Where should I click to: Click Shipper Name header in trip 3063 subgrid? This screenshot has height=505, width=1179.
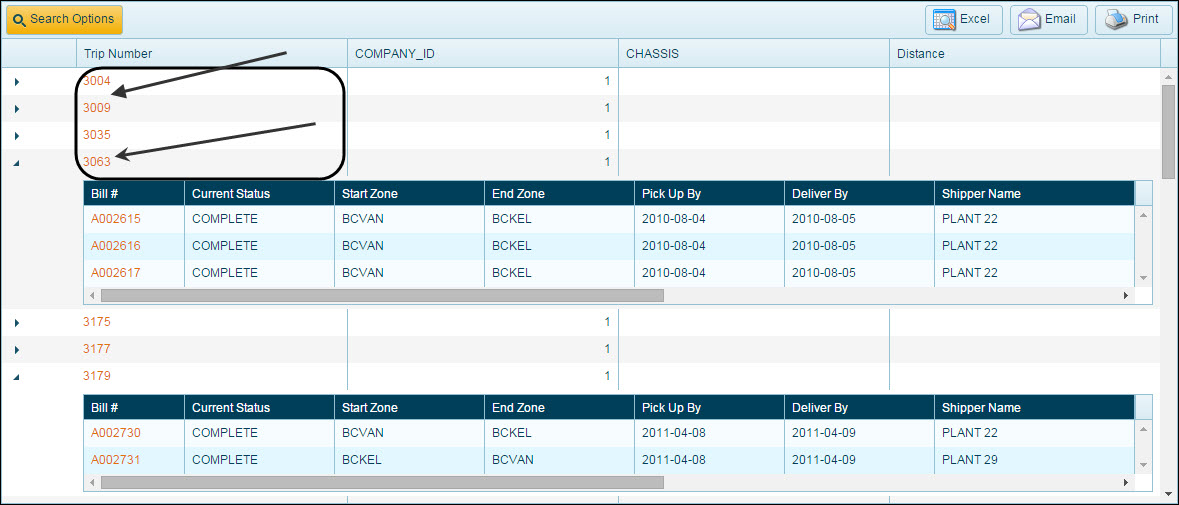(x=1034, y=193)
